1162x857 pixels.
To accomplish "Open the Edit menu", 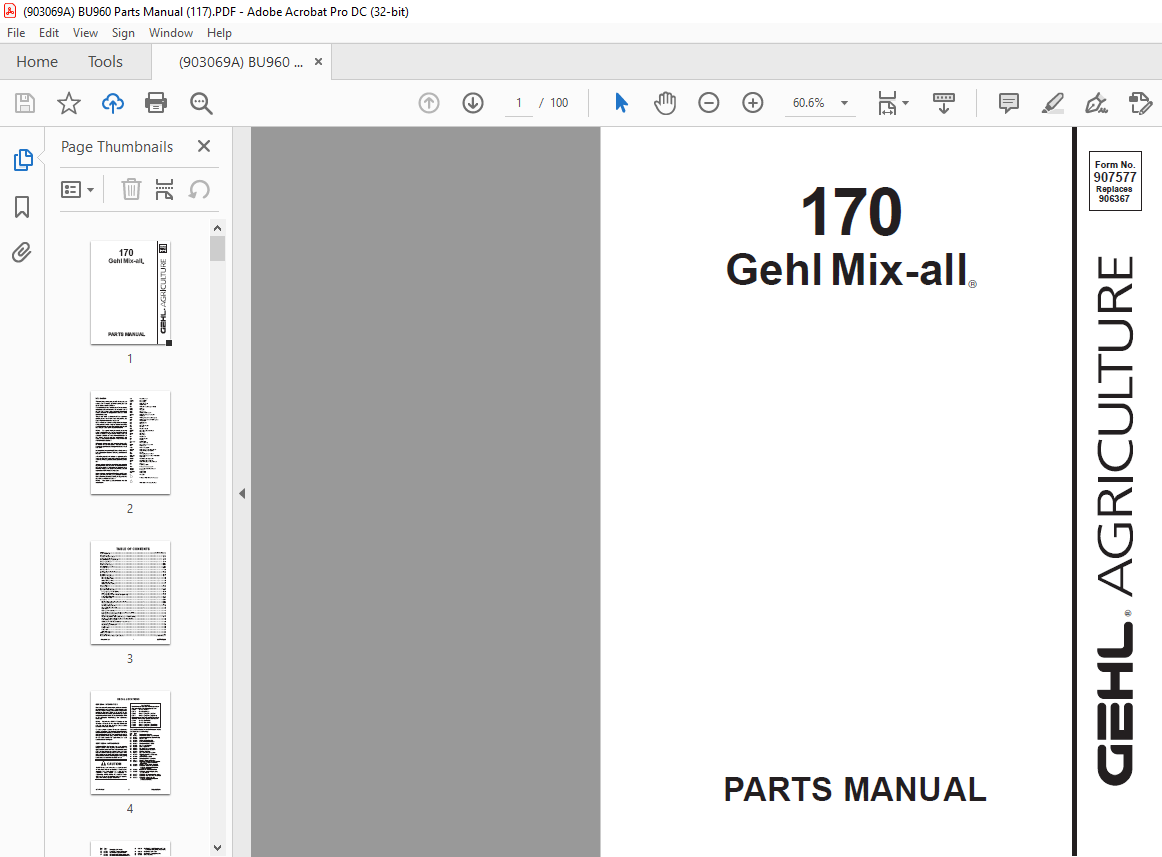I will (x=49, y=33).
